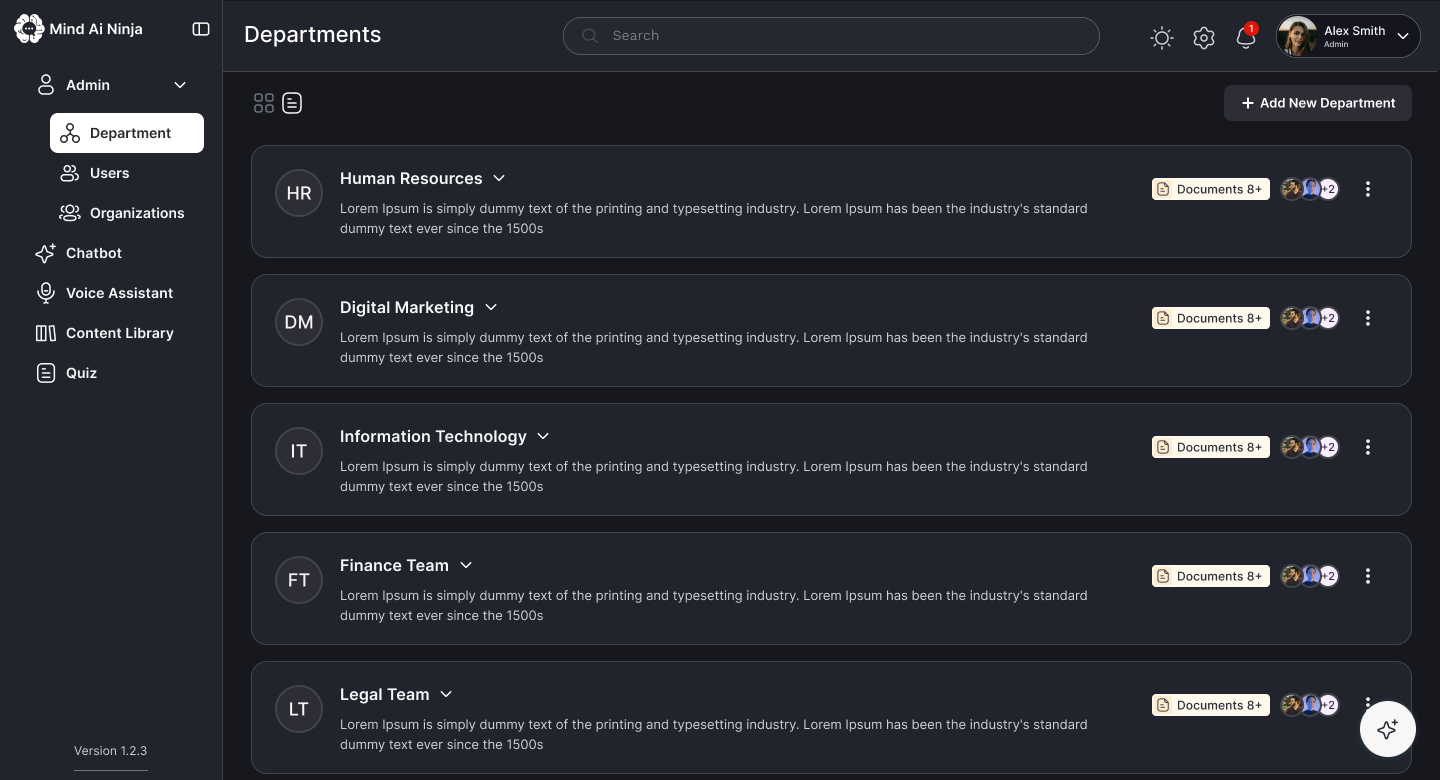Toggle light mode sun icon
Image resolution: width=1440 pixels, height=780 pixels.
click(1161, 38)
